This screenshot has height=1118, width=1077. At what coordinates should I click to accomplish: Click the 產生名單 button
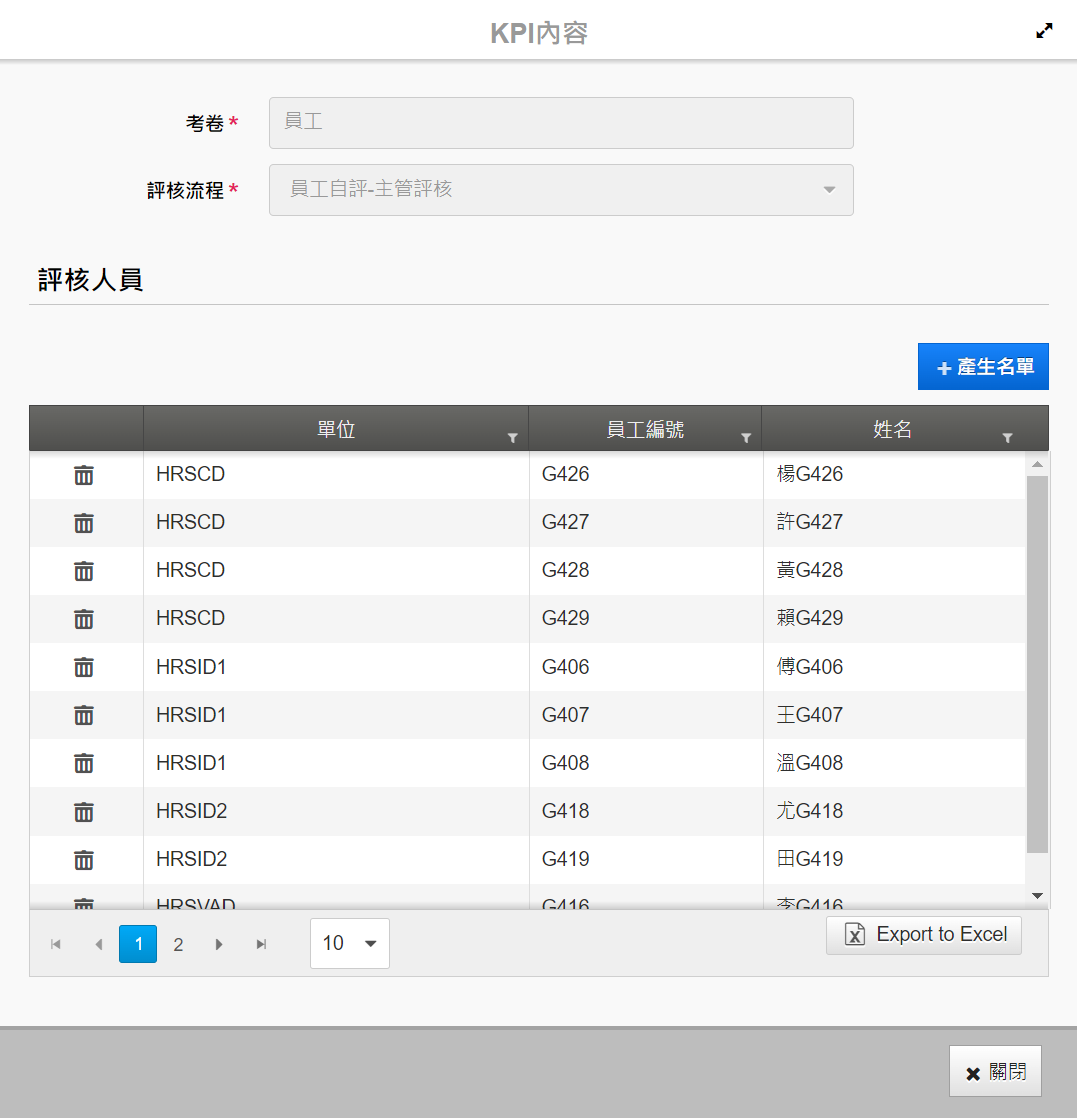pyautogui.click(x=983, y=367)
